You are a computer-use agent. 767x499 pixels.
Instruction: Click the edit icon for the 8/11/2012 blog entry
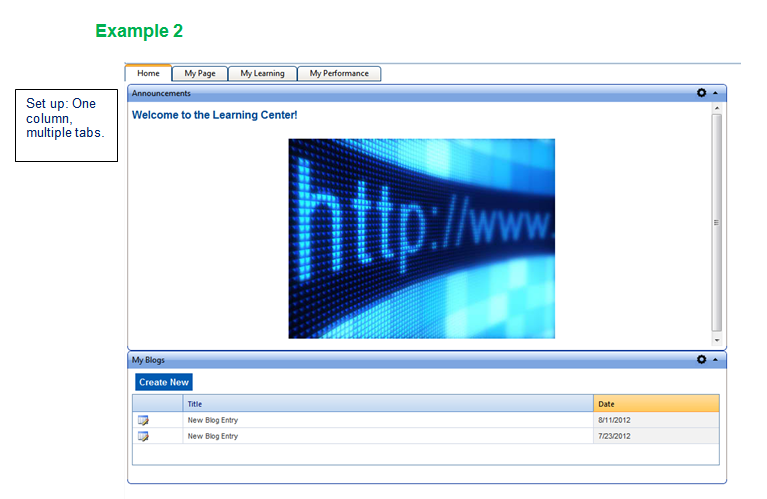(x=143, y=420)
